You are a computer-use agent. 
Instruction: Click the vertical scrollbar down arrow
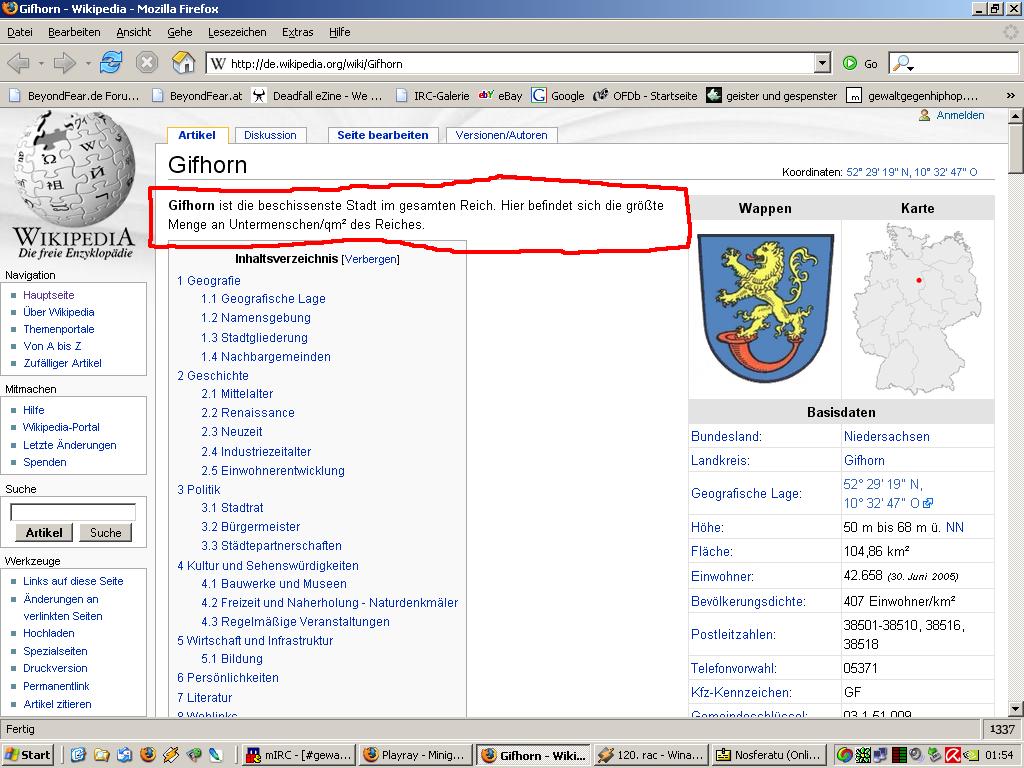pyautogui.click(x=1016, y=709)
